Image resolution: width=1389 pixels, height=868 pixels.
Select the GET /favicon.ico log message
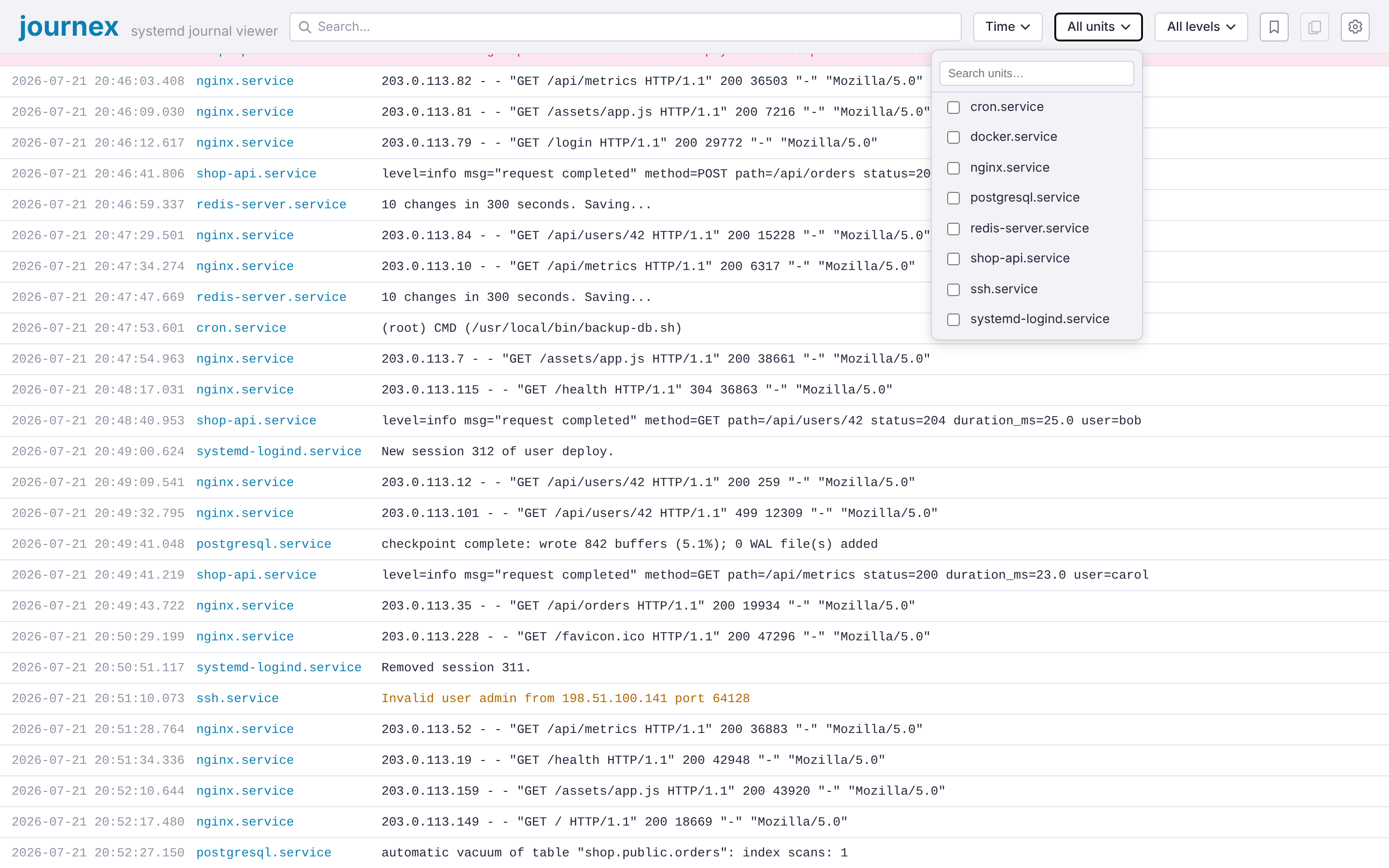655,637
